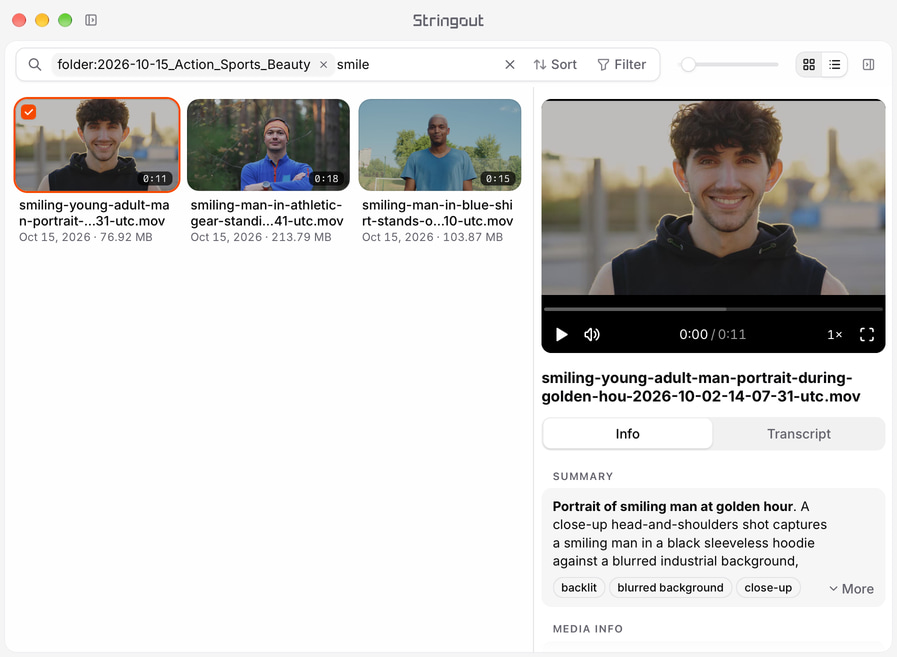
Task: Switch to list view
Action: 835,65
